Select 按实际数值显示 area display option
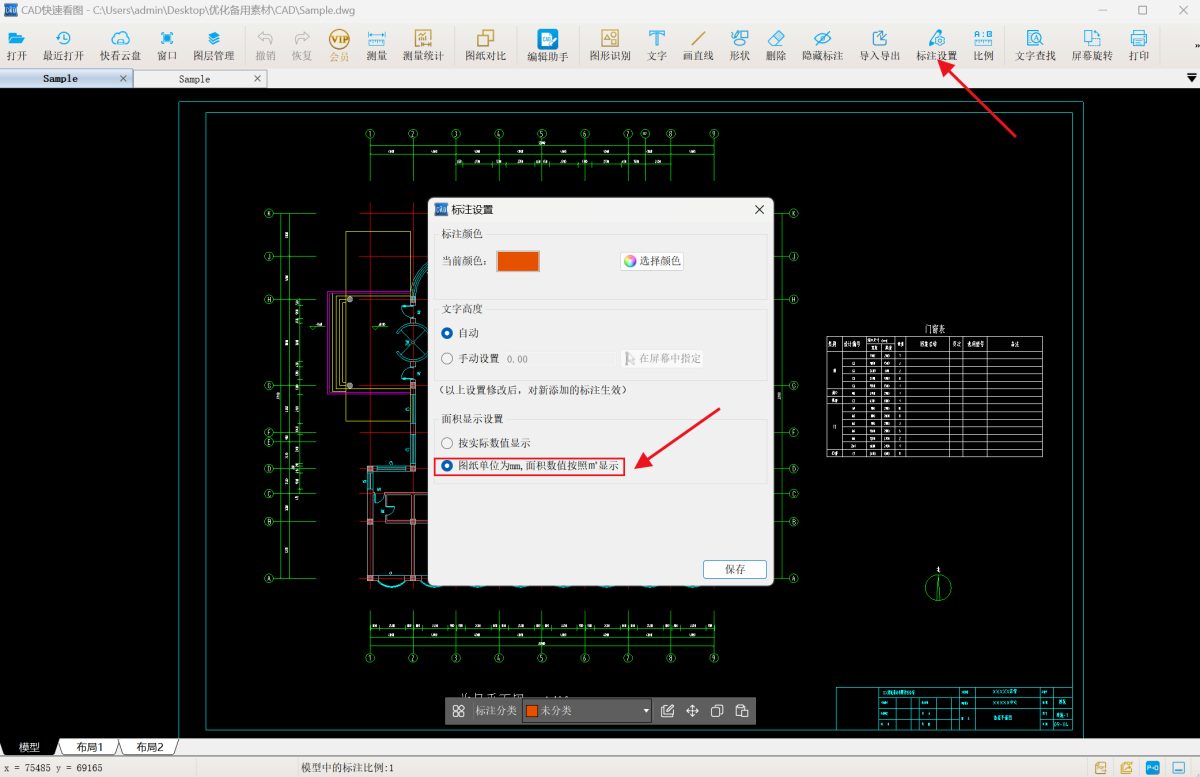The image size is (1200, 777). 486,443
